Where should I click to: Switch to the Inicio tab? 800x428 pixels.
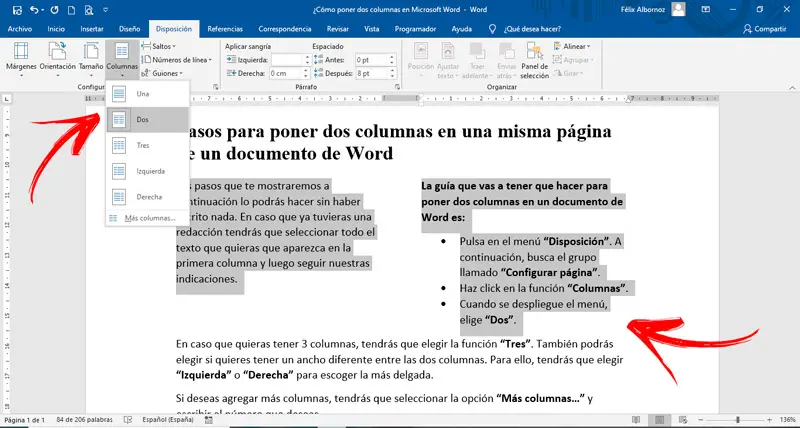(56, 29)
